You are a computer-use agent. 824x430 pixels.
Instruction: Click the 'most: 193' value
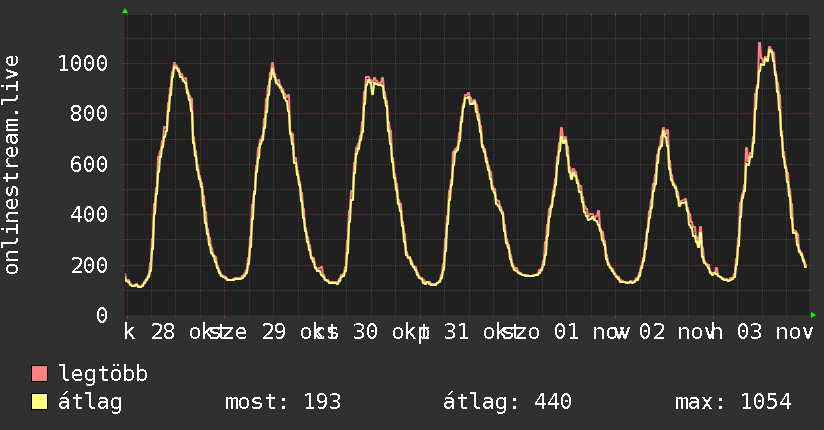(x=283, y=402)
